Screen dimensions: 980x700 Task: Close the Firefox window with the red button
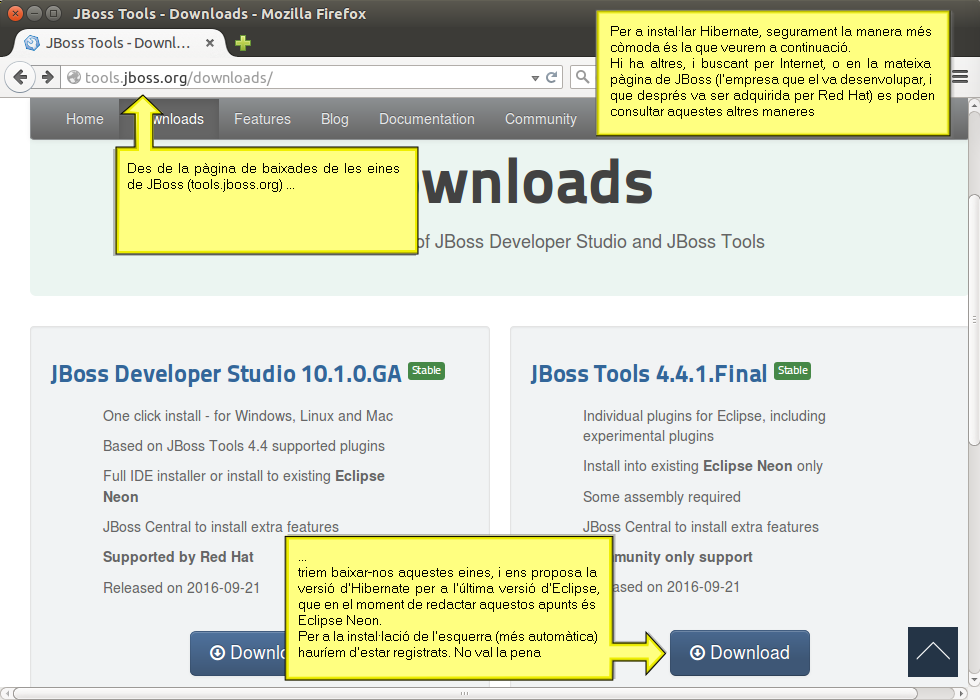pos(15,13)
